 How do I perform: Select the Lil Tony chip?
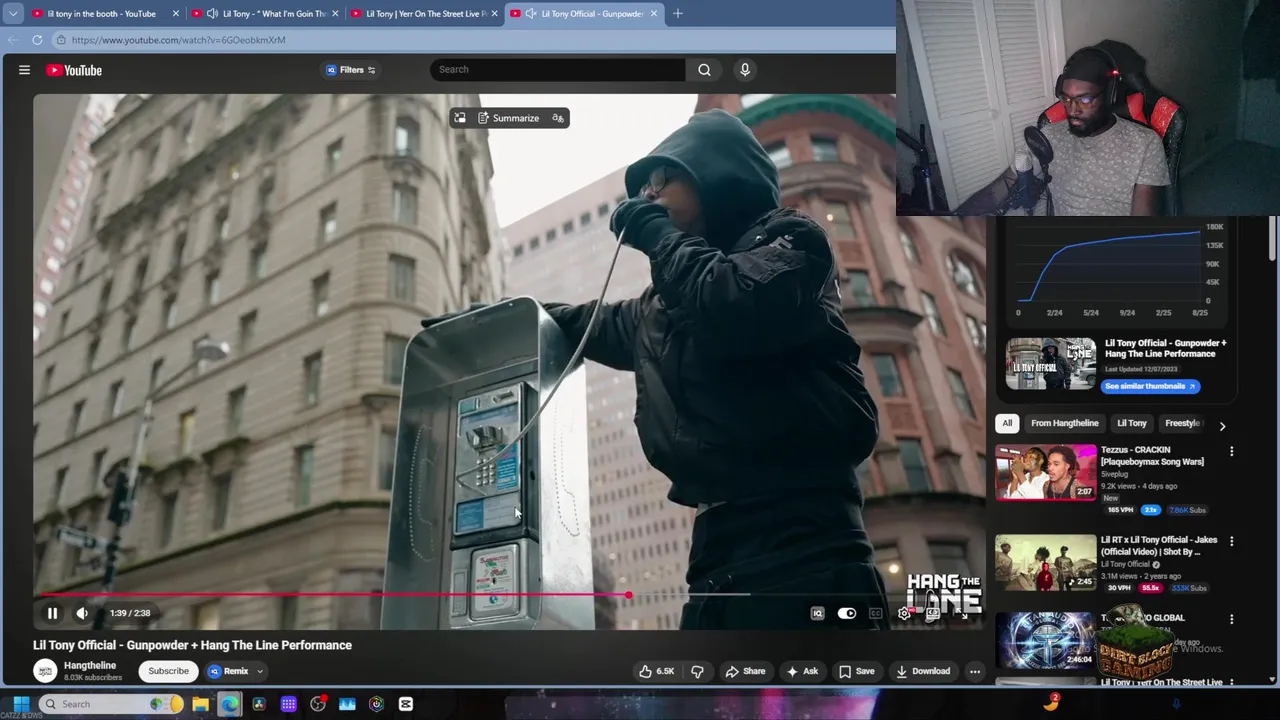[1131, 423]
